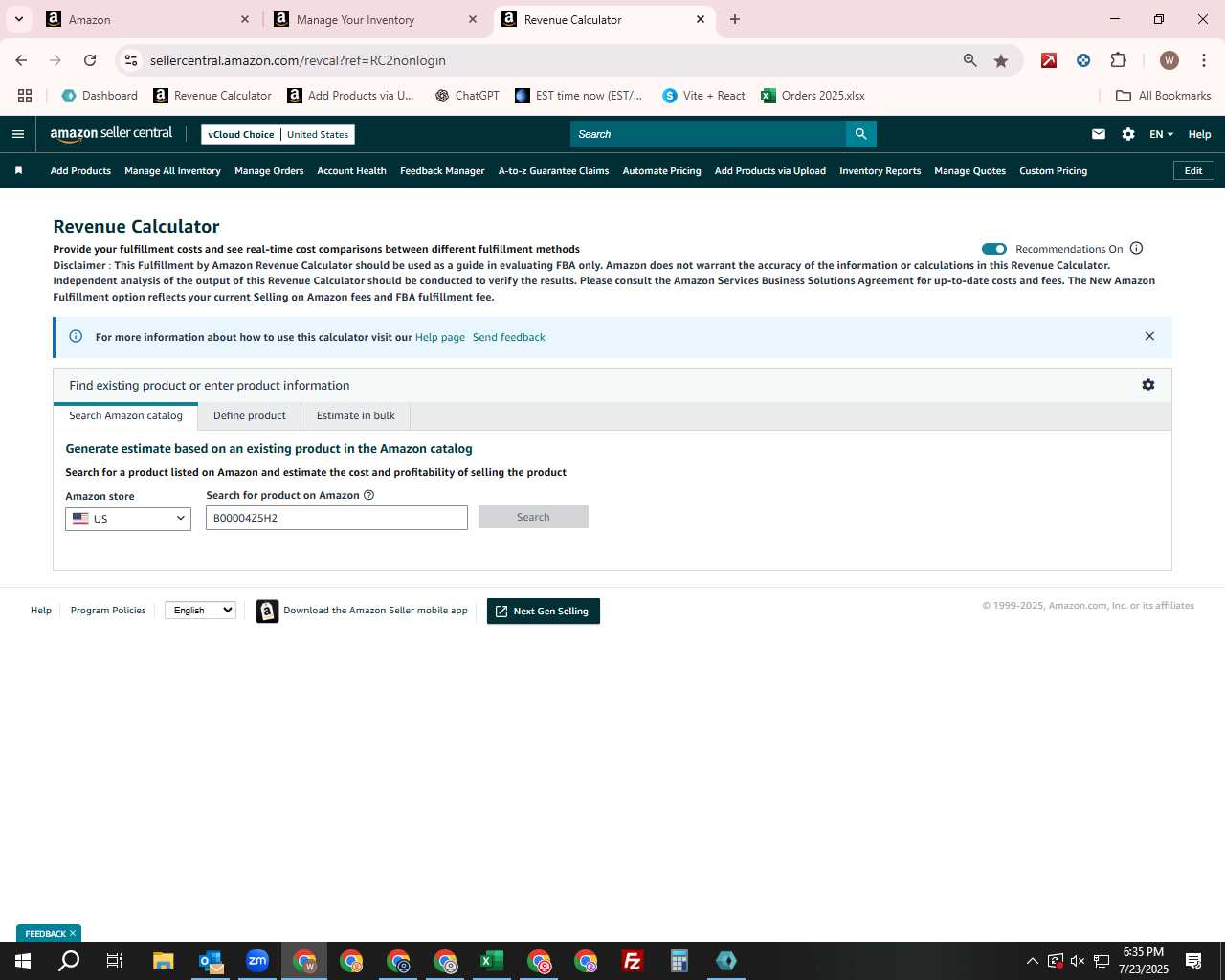Open the Help page link
Screen dimensions: 1225x980
[x=440, y=337]
